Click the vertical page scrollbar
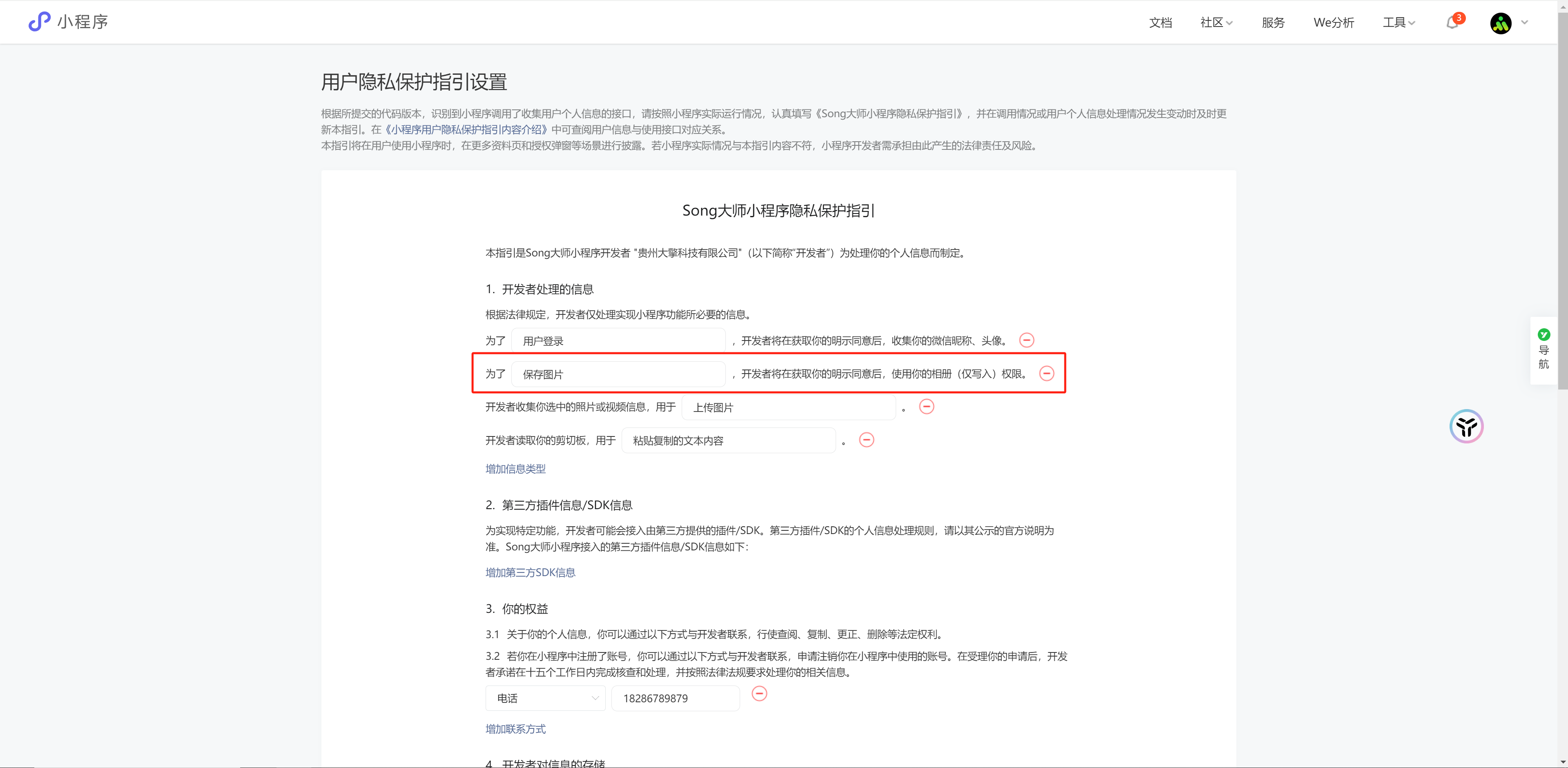Viewport: 1568px width, 768px height. coord(1563,201)
